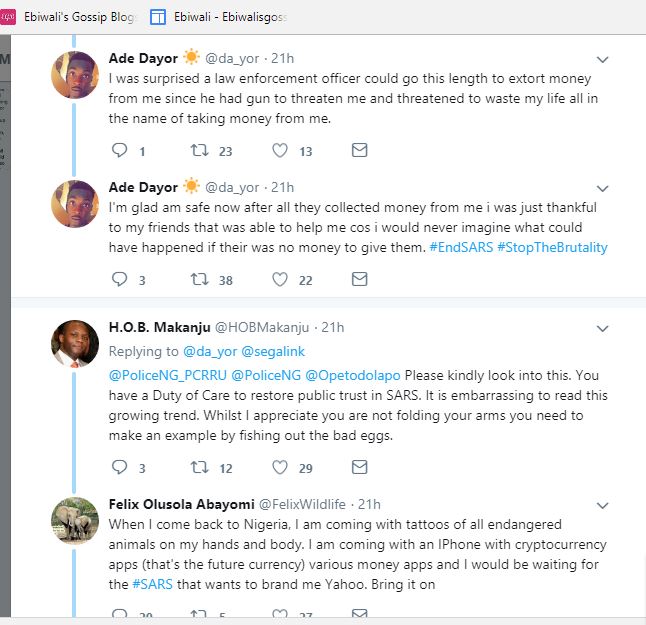This screenshot has width=646, height=625.
Task: Click the #StopTheBrutality hashtag
Action: [552, 247]
